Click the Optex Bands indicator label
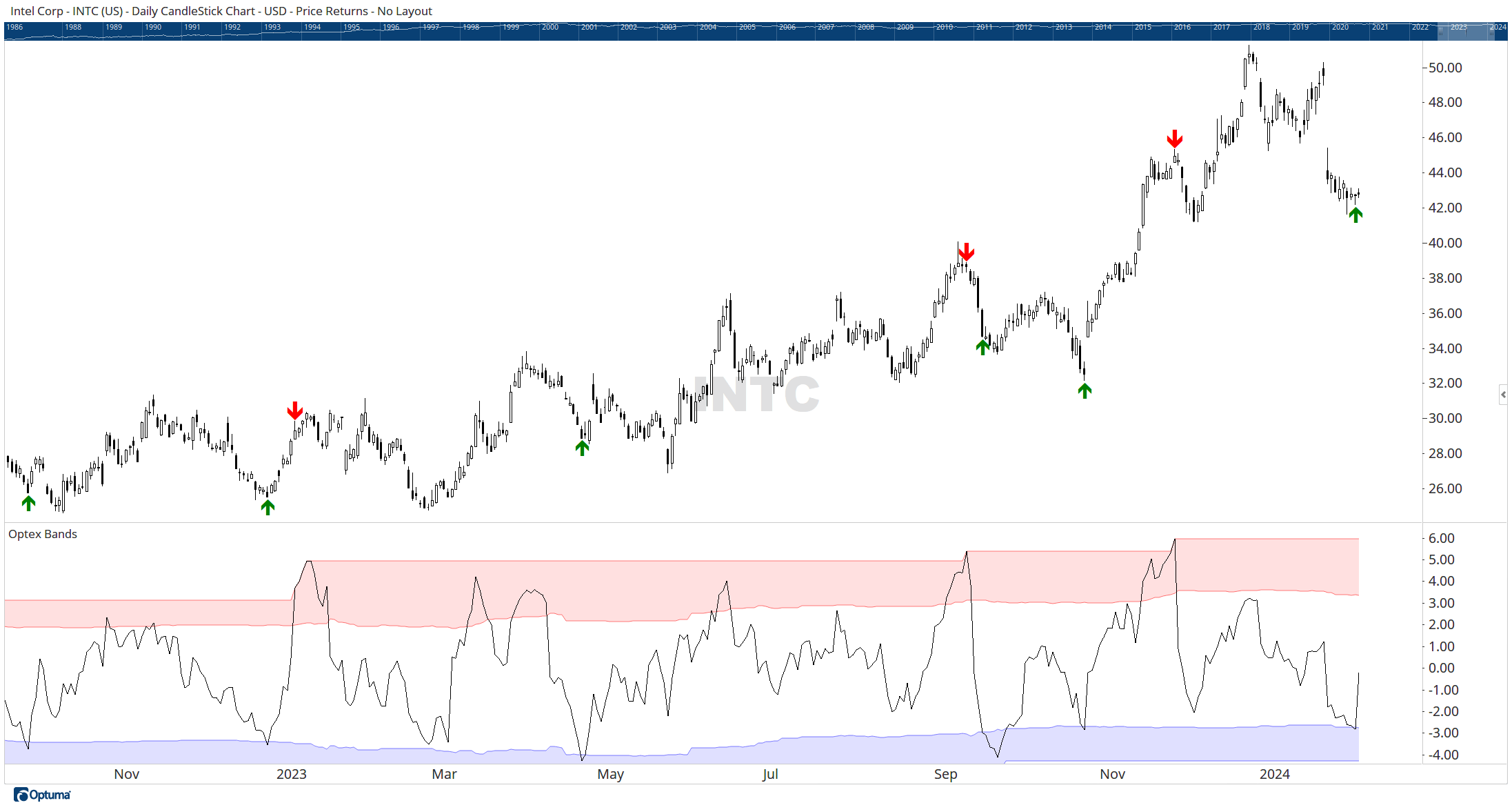This screenshot has height=803, width=1512. click(x=43, y=534)
